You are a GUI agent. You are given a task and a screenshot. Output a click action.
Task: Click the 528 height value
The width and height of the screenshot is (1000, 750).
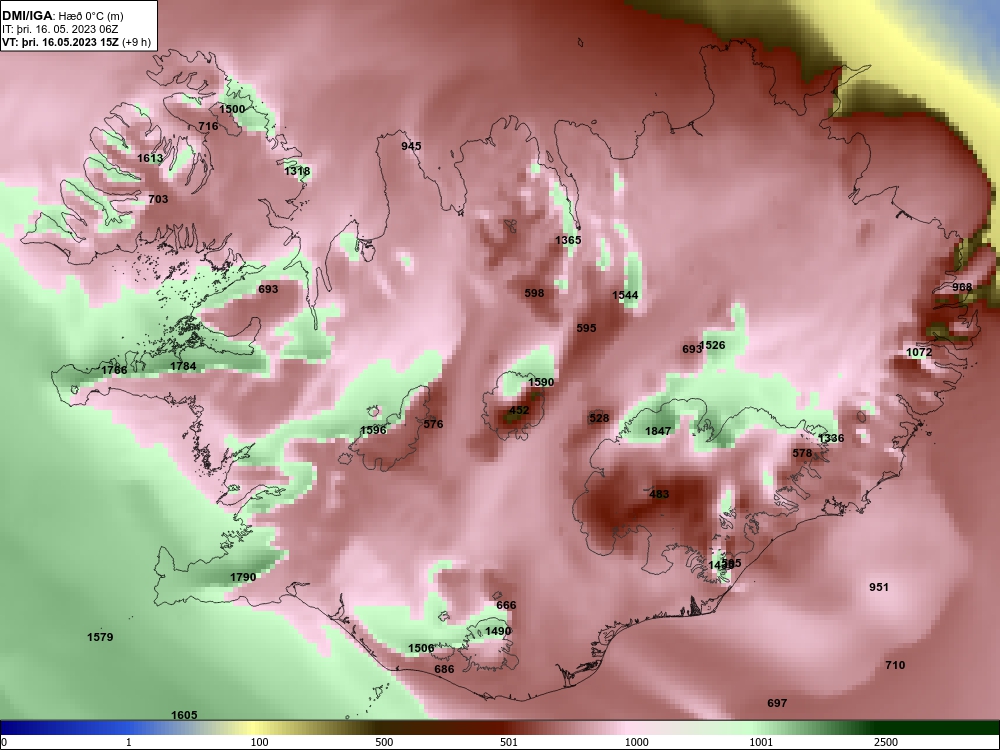pos(599,418)
